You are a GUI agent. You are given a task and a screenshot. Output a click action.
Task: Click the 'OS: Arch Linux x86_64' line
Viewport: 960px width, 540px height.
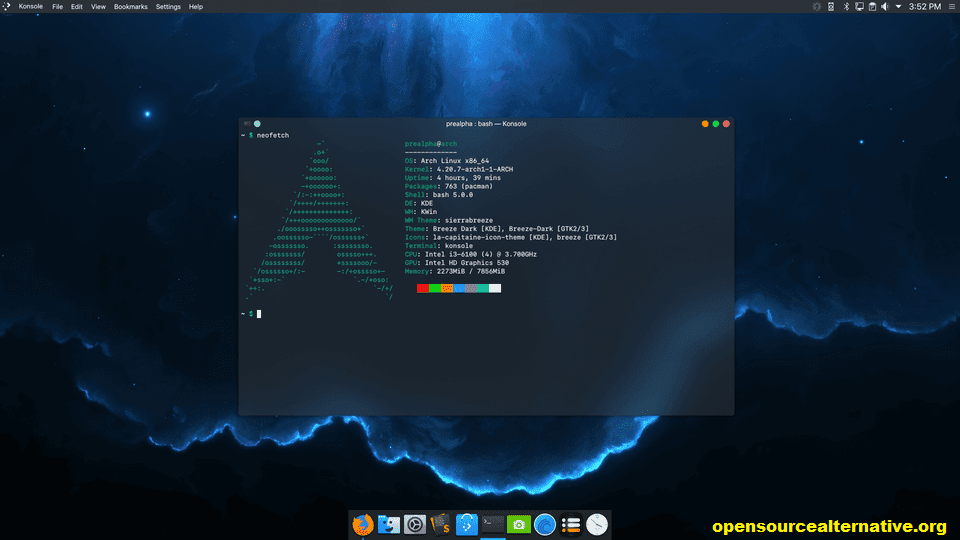point(447,161)
